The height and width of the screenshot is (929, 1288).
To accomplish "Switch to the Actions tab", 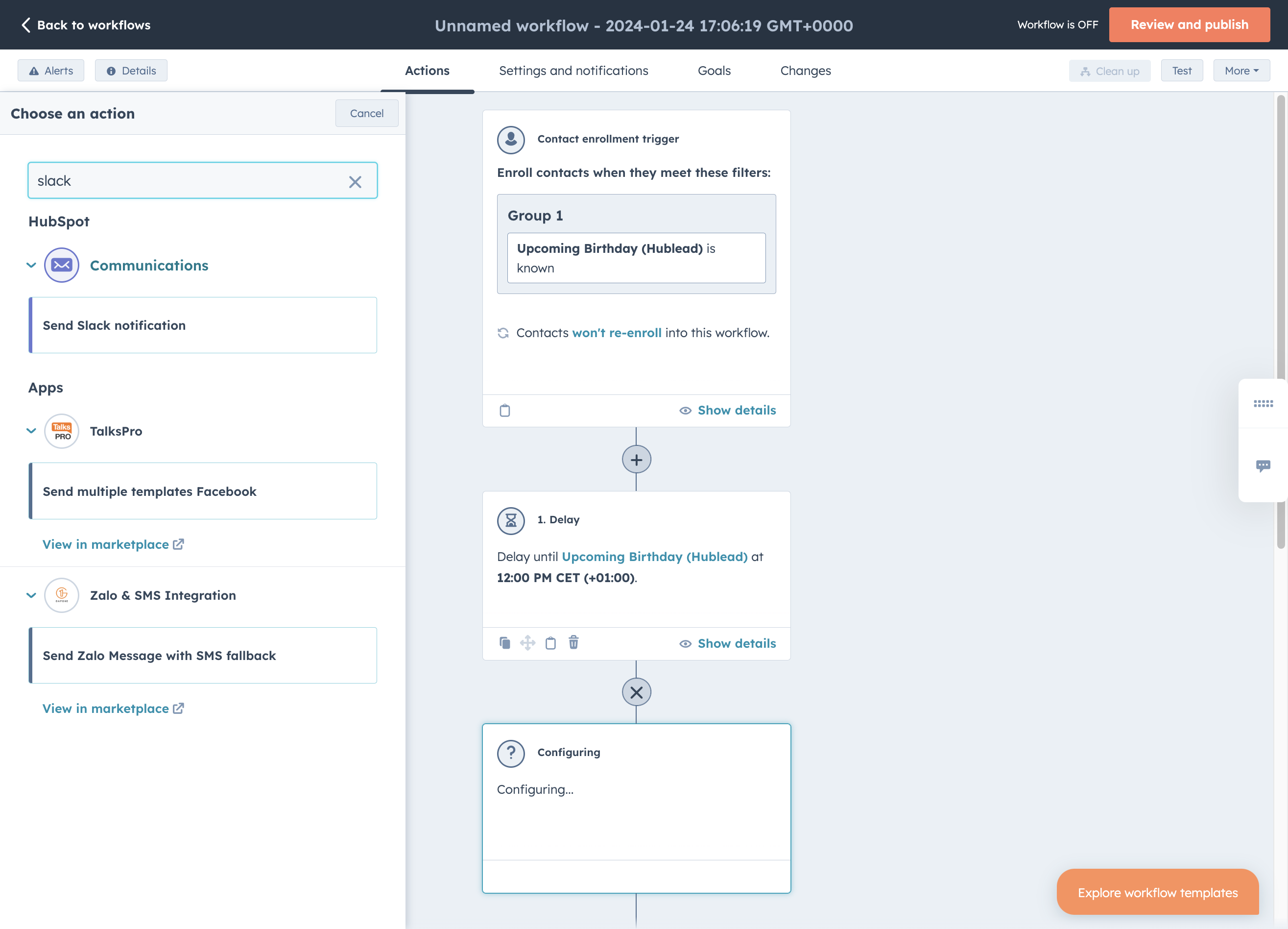I will 427,71.
